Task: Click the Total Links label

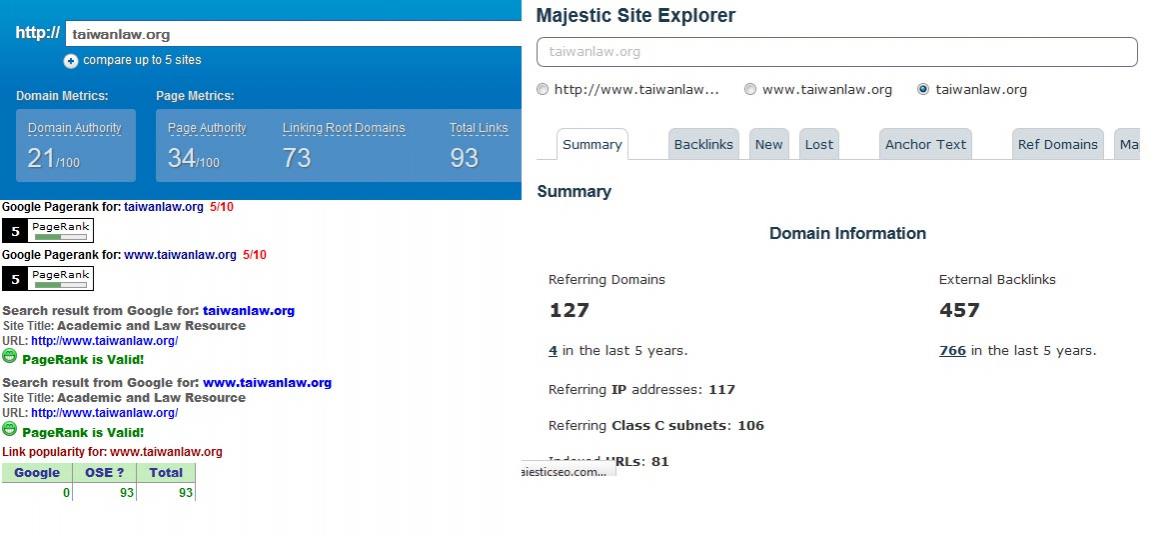Action: pyautogui.click(x=479, y=128)
